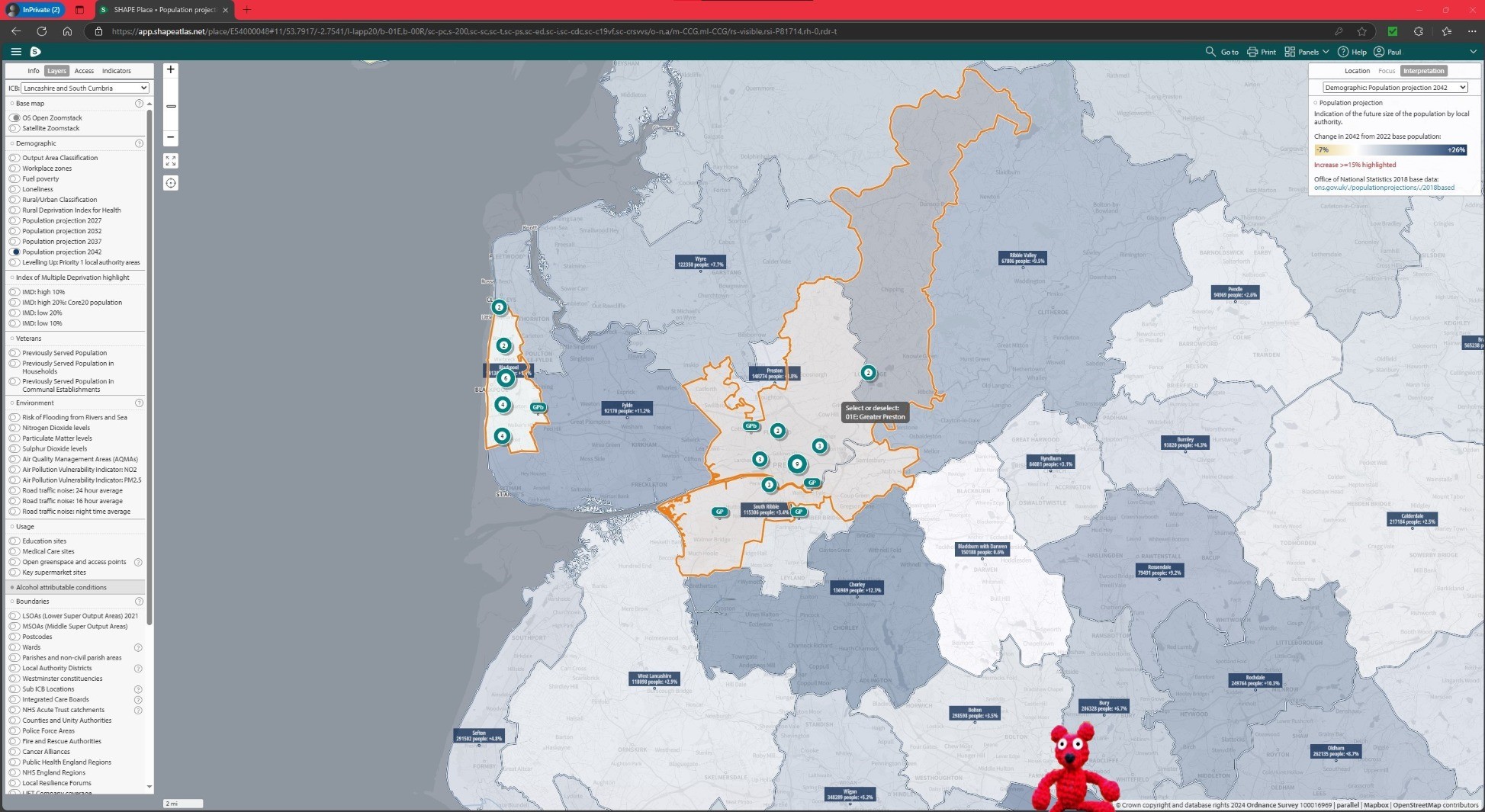1485x812 pixels.
Task: Switch to the Info tab
Action: click(x=34, y=71)
